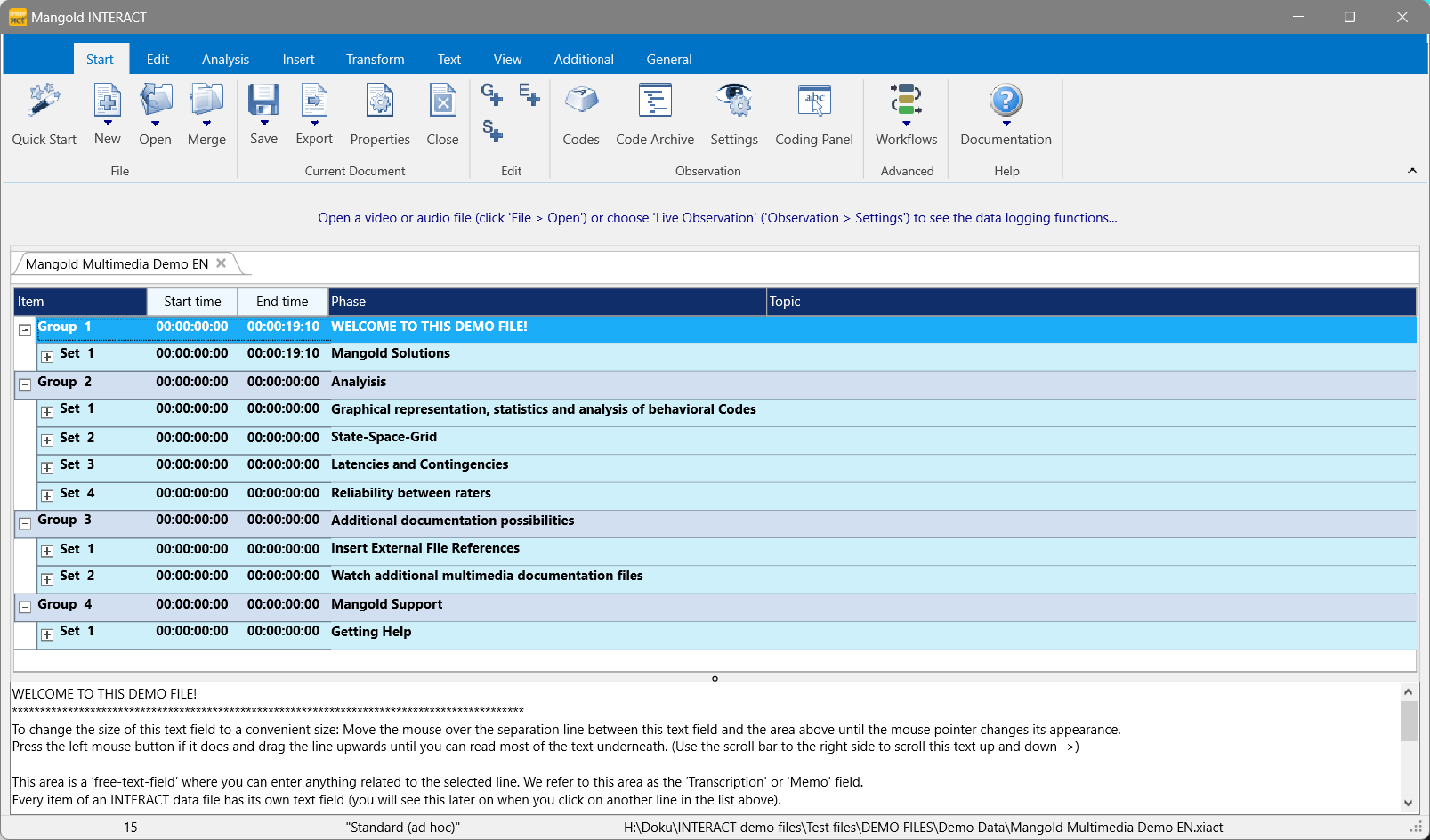Click the Item column header
1430x840 pixels.
click(x=80, y=302)
